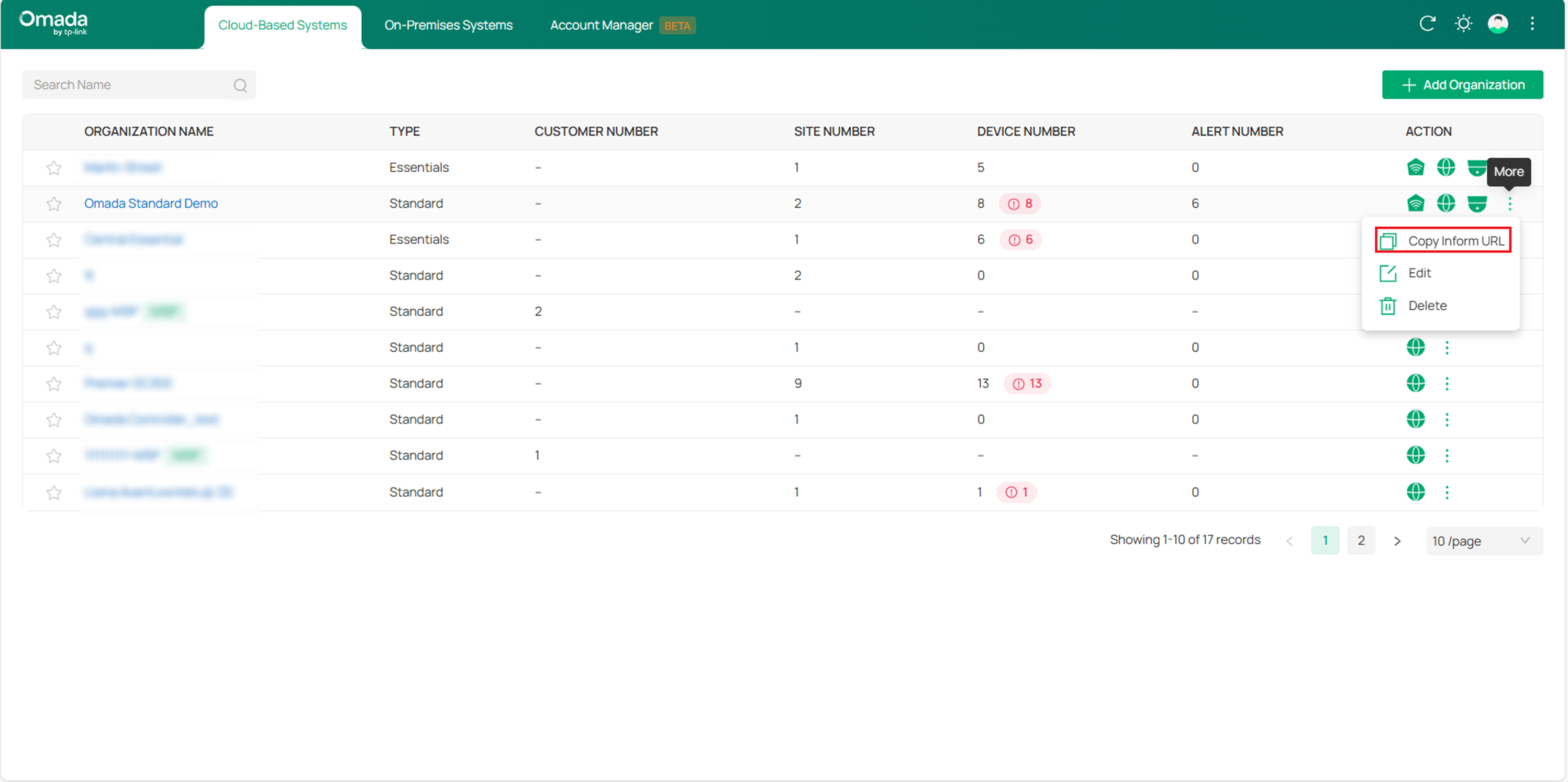Open the user profile avatar menu
The image size is (1568, 782).
(1498, 24)
